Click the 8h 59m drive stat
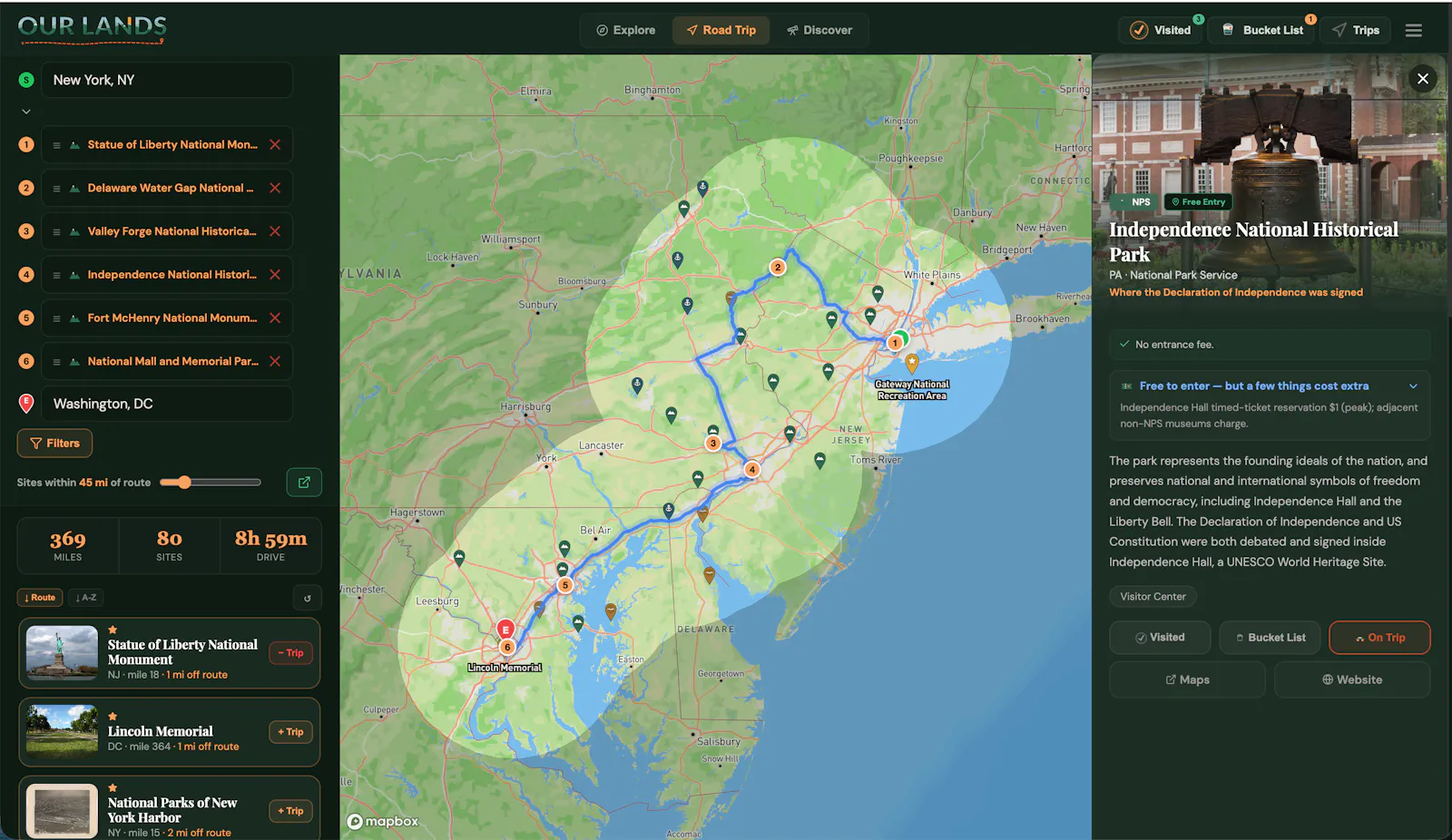This screenshot has height=840, width=1452. pos(270,546)
